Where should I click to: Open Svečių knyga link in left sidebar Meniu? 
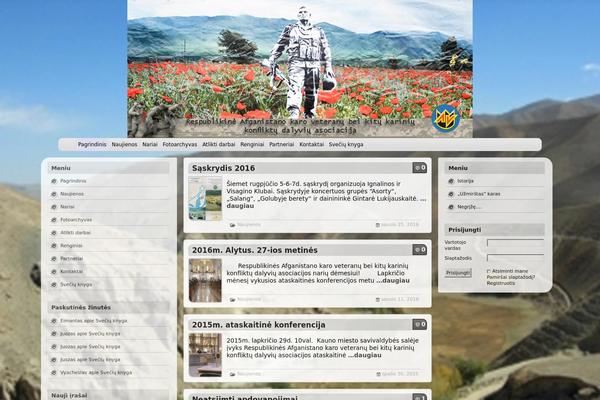(x=76, y=285)
